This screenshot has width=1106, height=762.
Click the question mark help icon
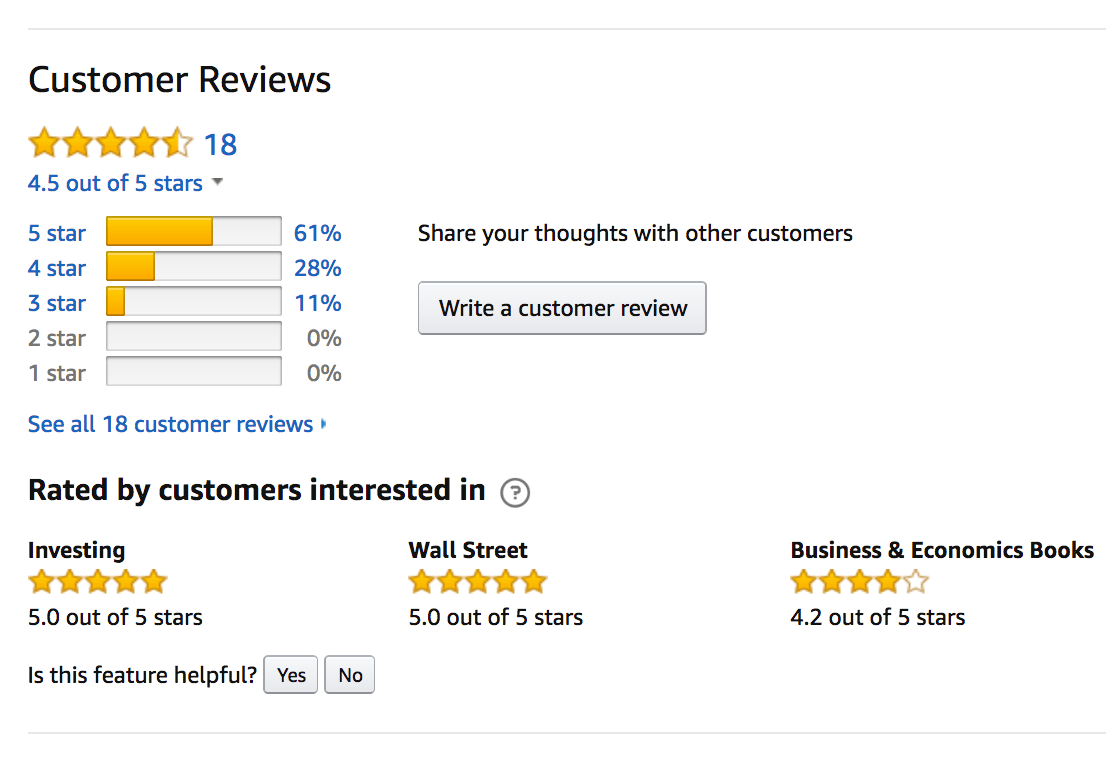click(x=515, y=492)
